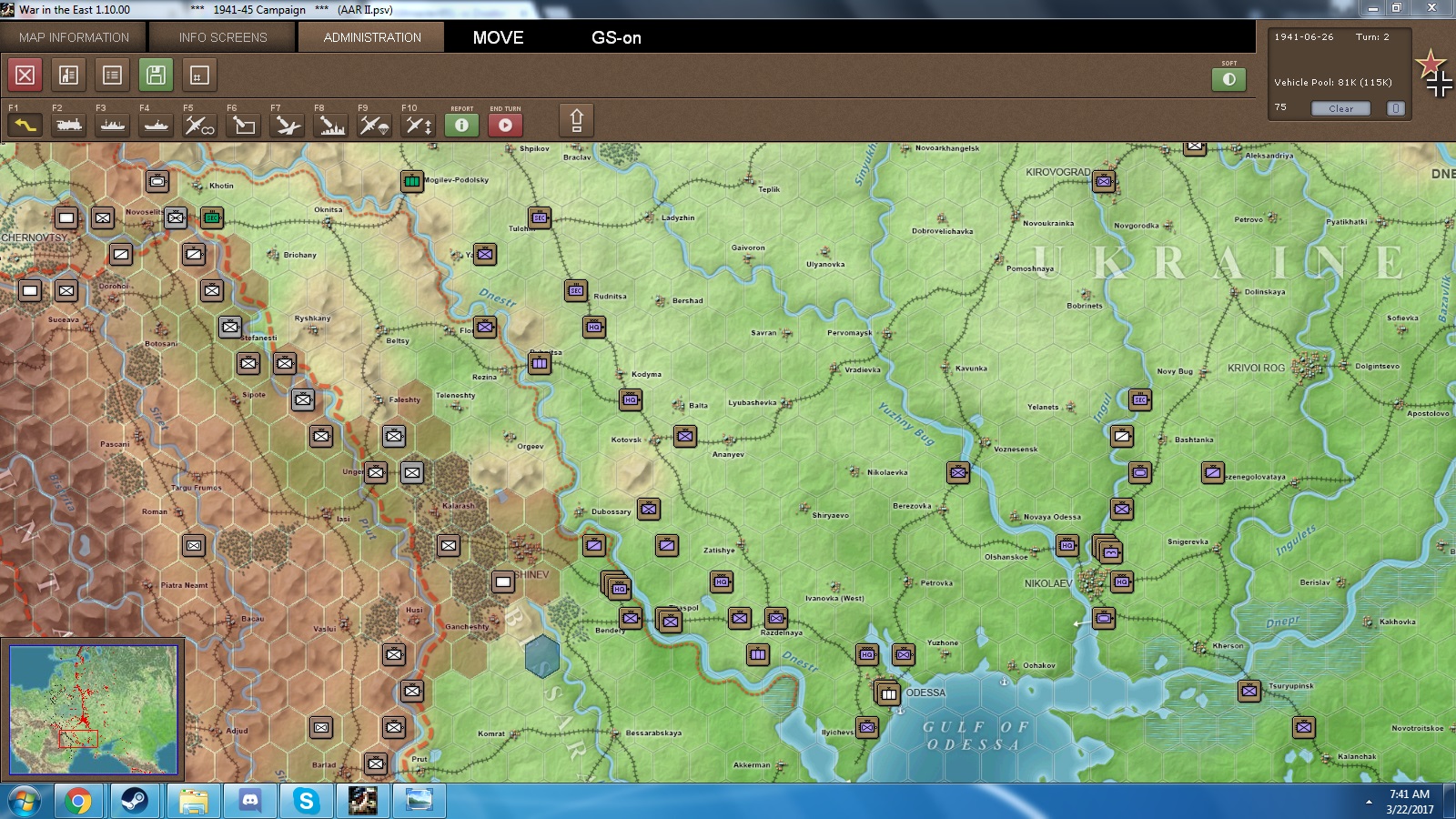The height and width of the screenshot is (819, 1456).
Task: Click the KRIVOI ROG city label
Action: 1256,368
